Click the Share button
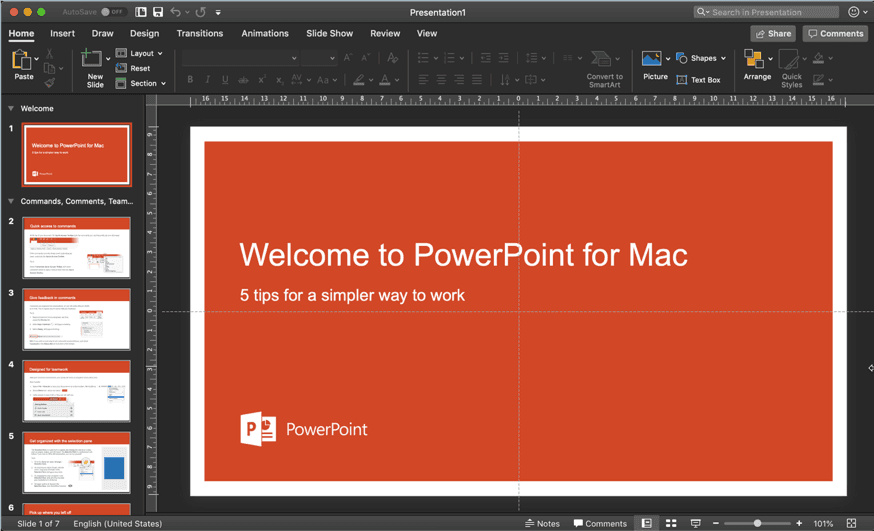Screen dimensions: 874x531 pos(773,33)
